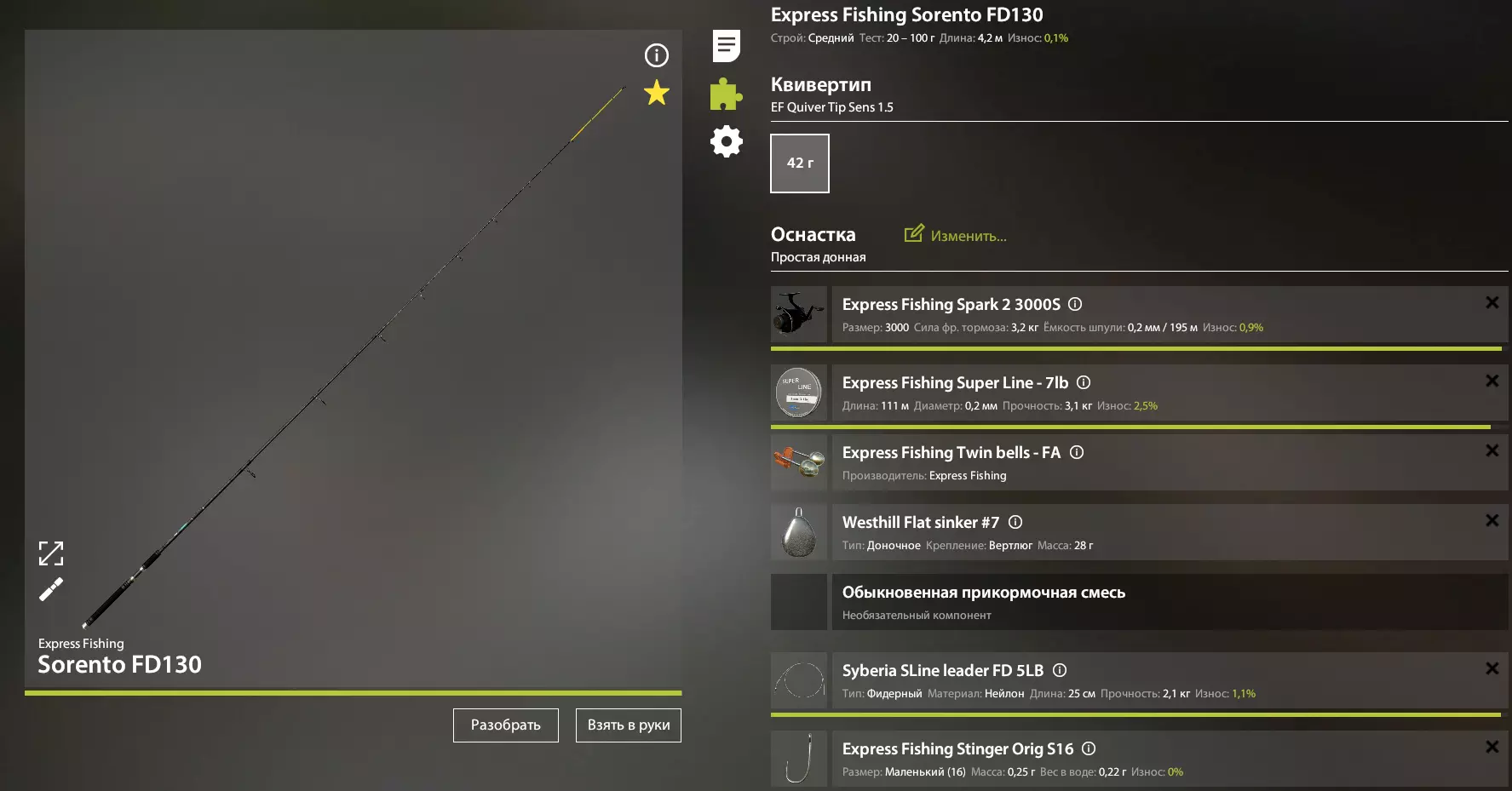Select the 42 g quiver tip

[x=800, y=163]
